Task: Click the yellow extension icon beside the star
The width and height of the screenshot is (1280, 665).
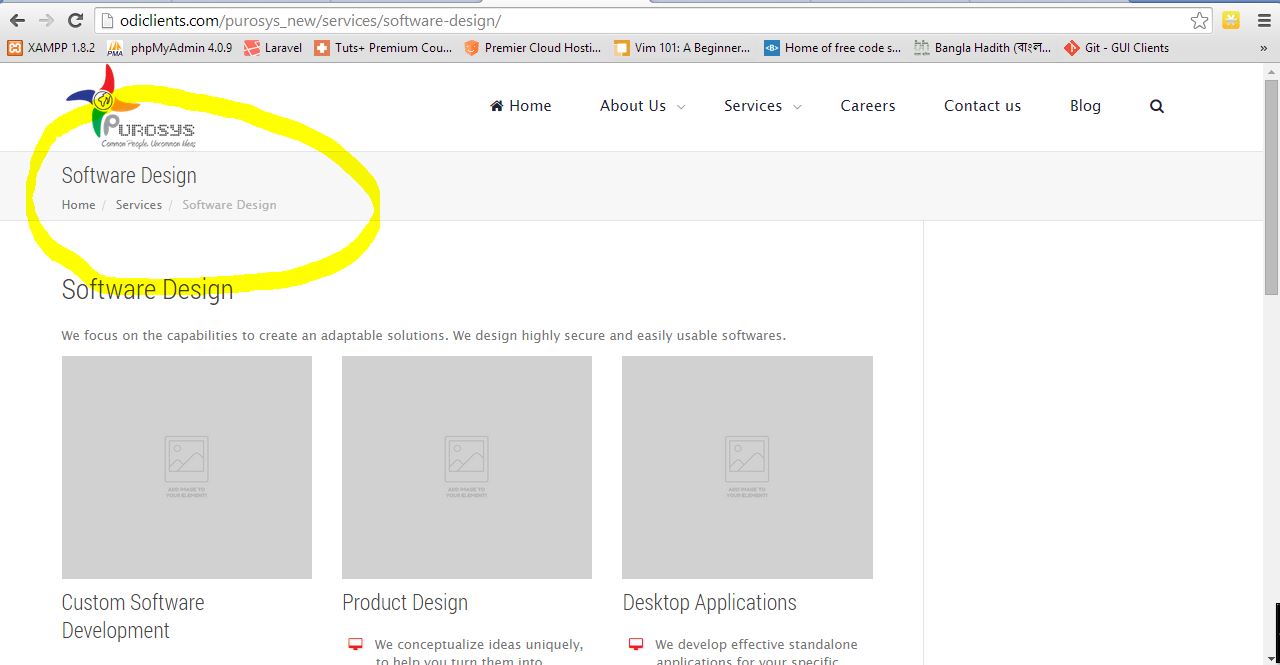Action: [1231, 20]
